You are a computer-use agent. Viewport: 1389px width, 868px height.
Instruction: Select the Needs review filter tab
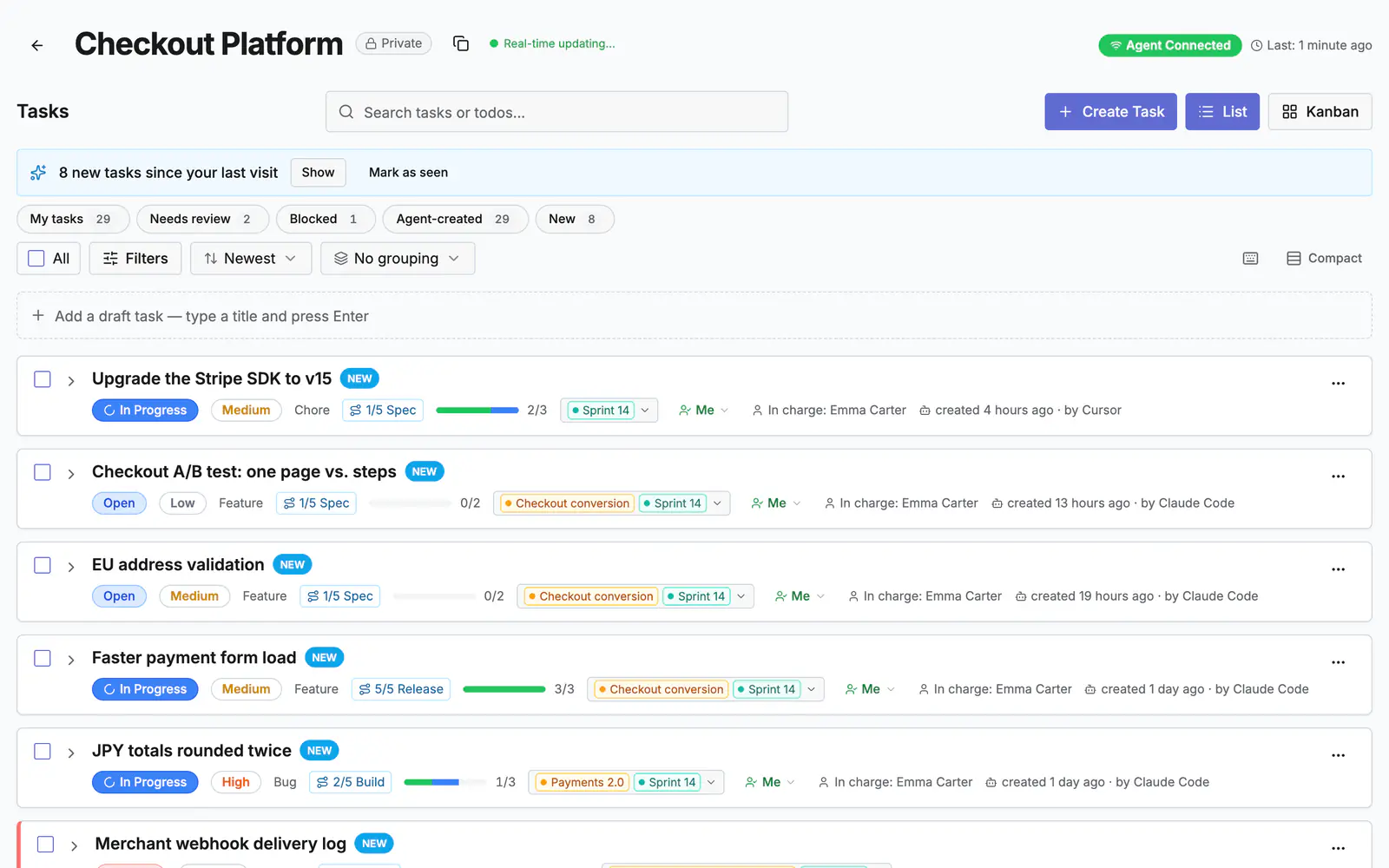click(202, 219)
